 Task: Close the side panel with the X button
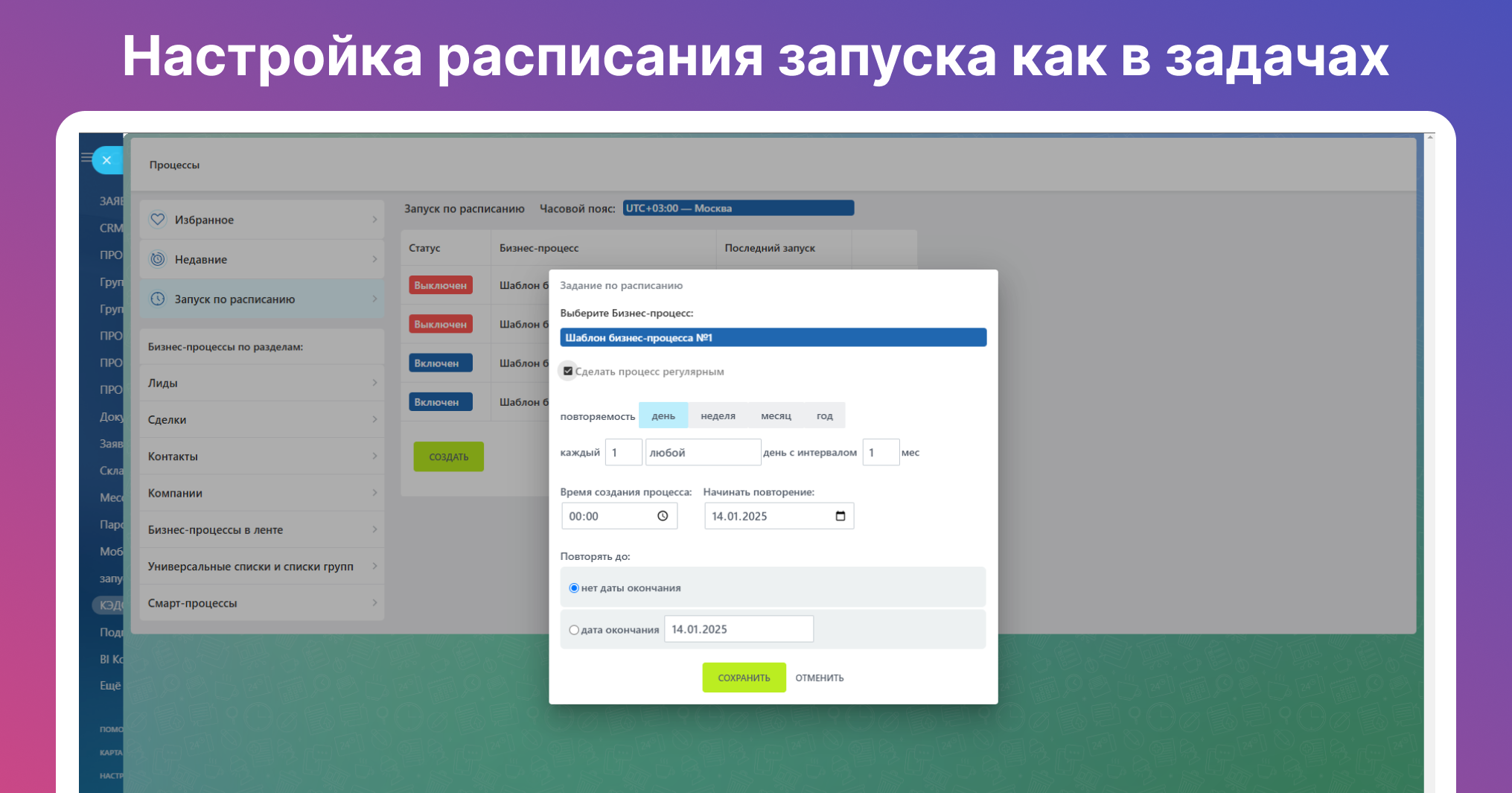[x=107, y=160]
